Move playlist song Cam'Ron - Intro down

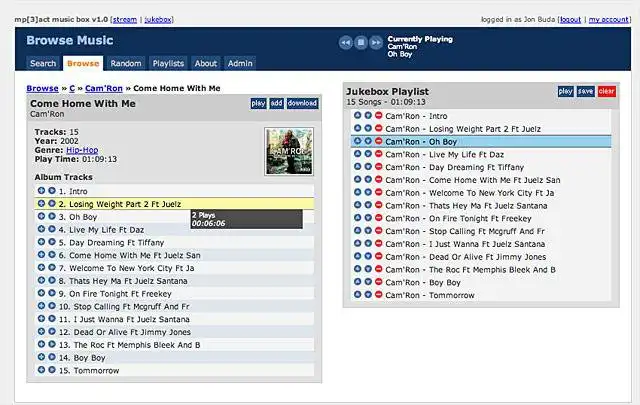click(368, 116)
